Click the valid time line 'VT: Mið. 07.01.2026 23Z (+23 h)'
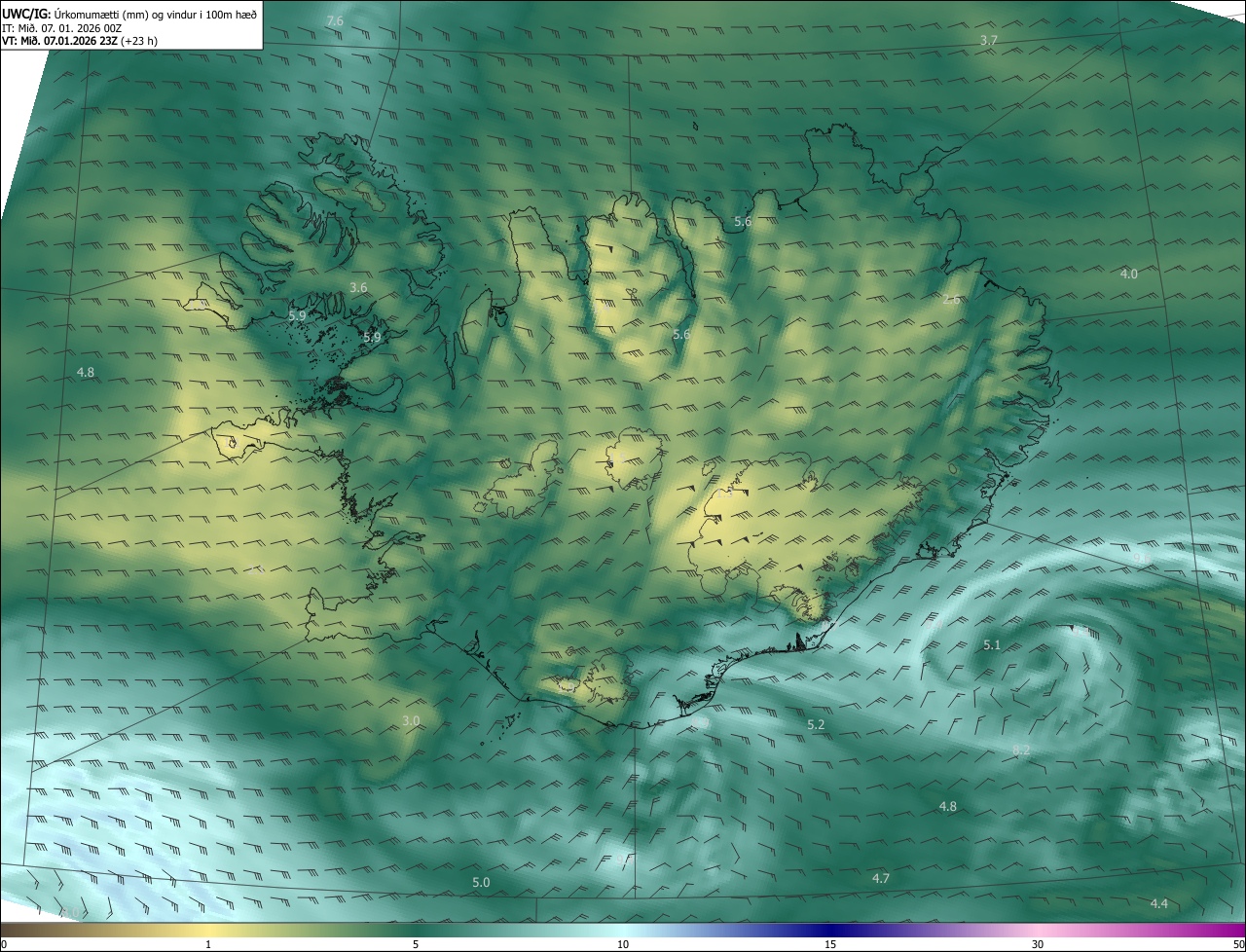This screenshot has height=952, width=1246. (80, 41)
